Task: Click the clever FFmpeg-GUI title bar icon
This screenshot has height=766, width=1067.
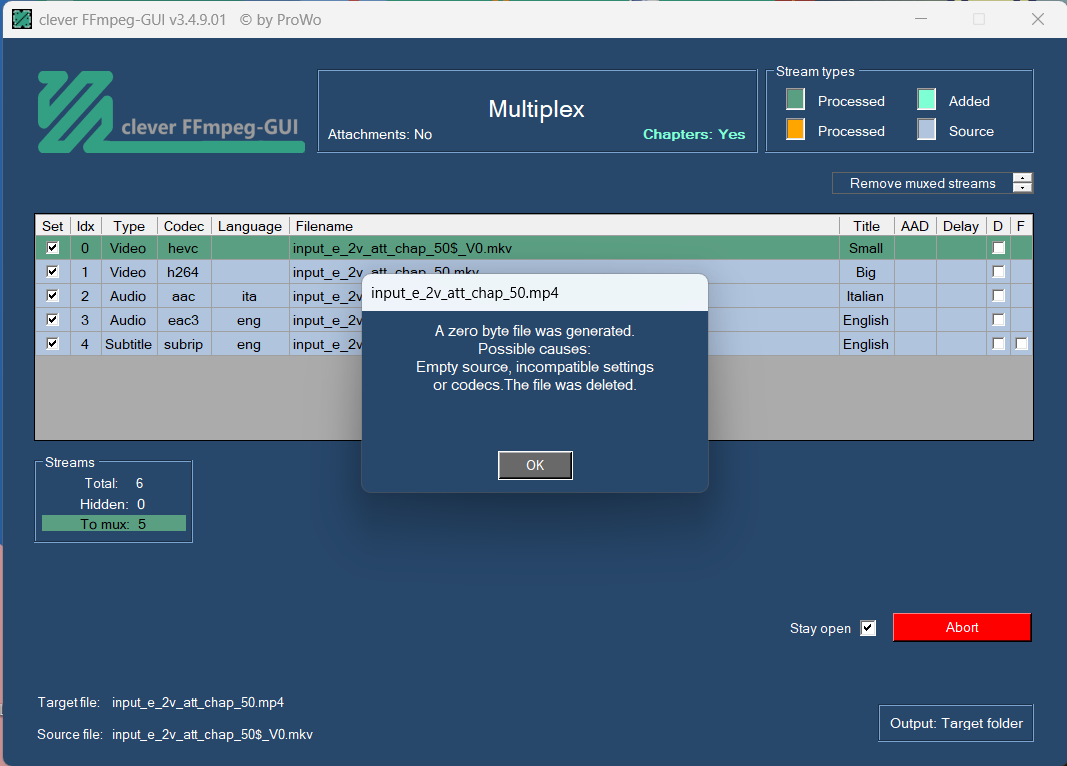Action: click(x=22, y=19)
